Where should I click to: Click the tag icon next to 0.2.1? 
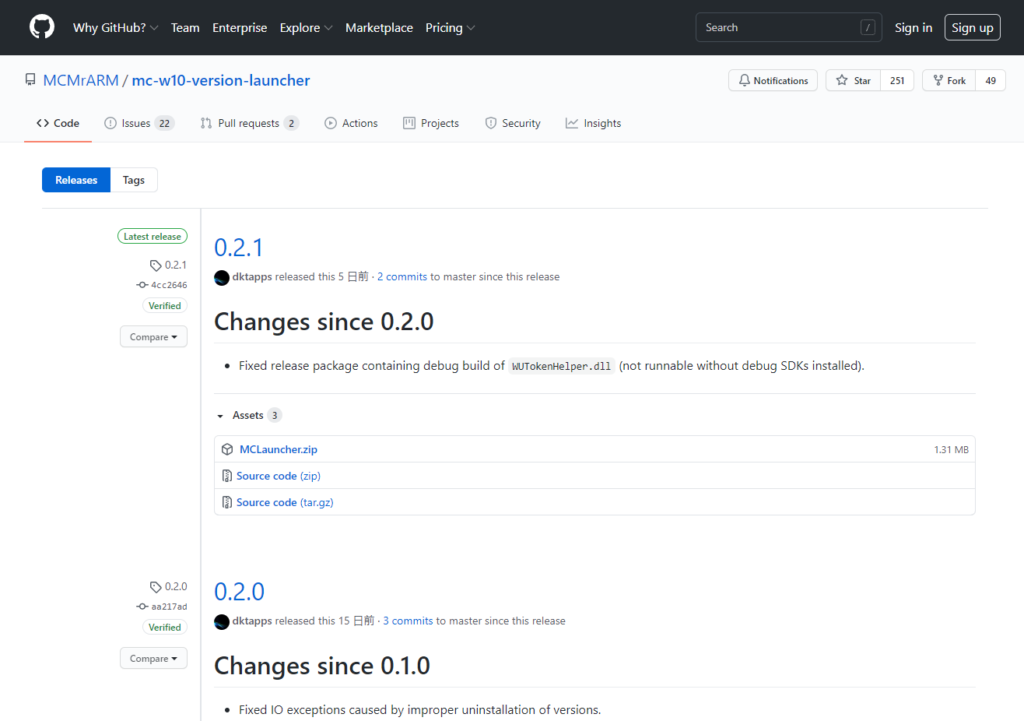pos(155,265)
